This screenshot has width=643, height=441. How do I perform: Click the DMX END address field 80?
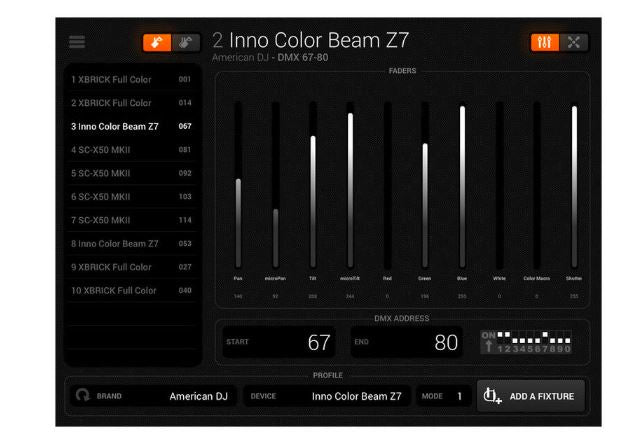(406, 342)
